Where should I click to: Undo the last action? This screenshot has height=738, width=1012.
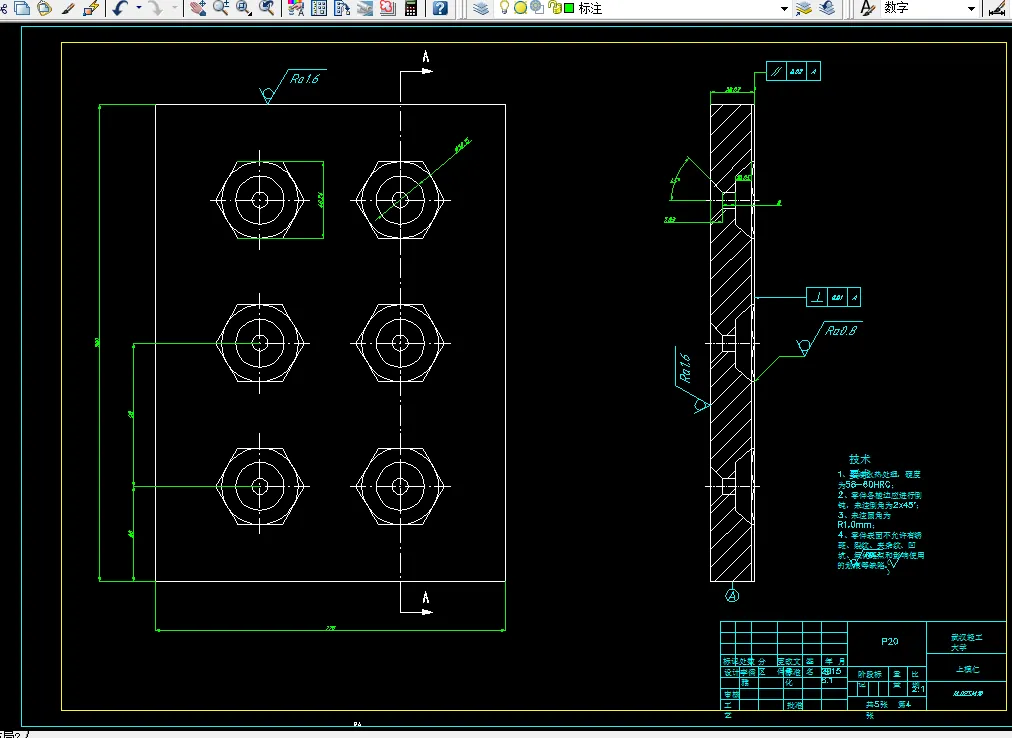(x=120, y=8)
